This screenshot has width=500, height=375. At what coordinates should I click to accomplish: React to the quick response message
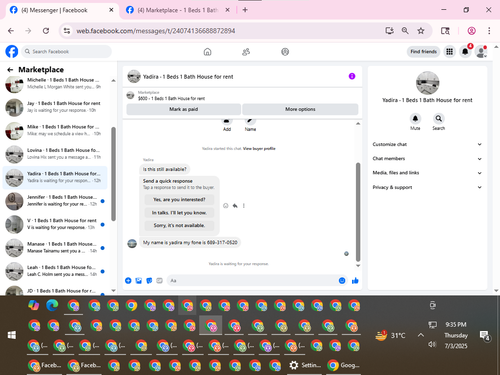pyautogui.click(x=226, y=206)
